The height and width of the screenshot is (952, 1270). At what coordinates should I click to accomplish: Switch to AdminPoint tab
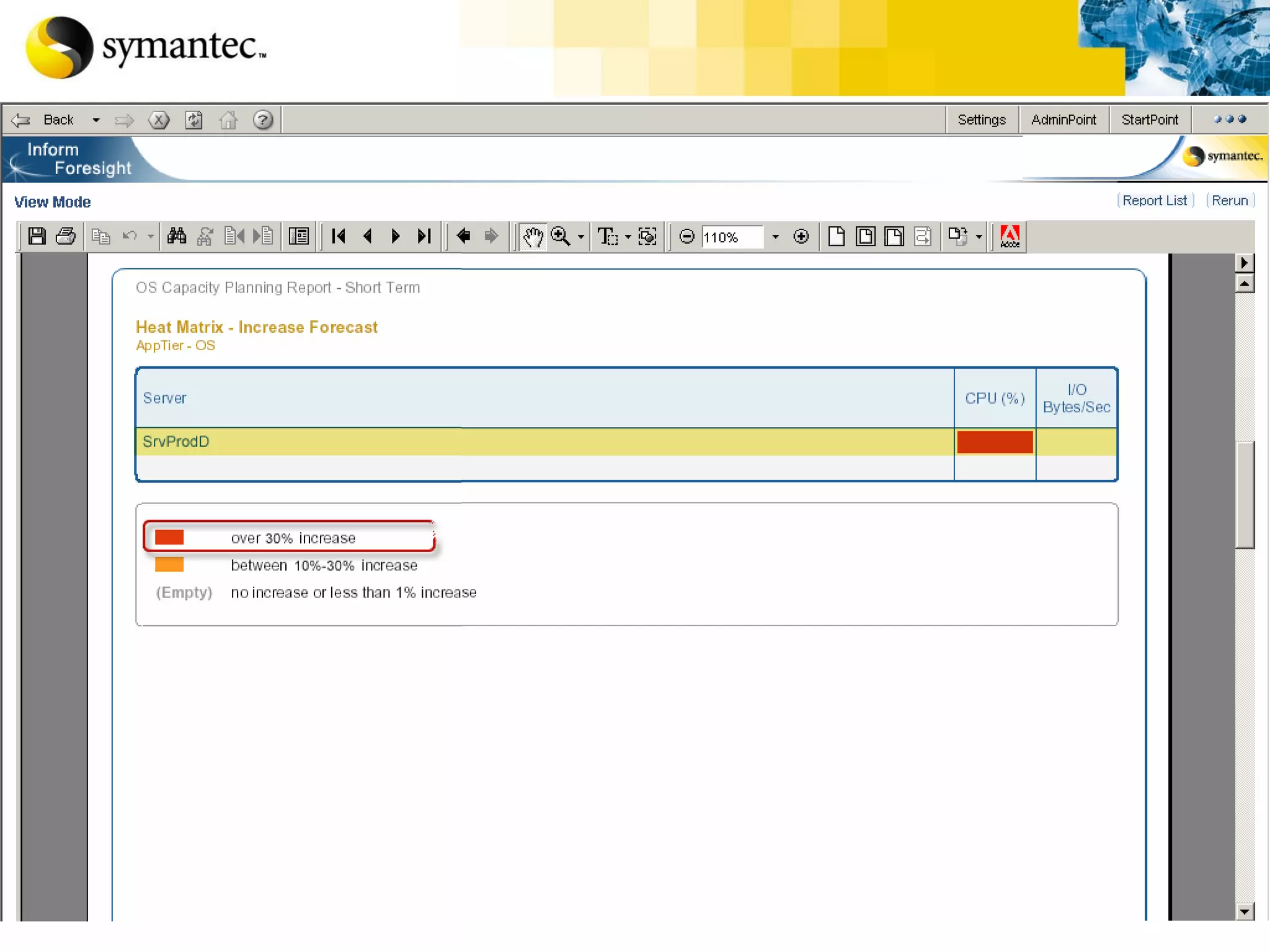[x=1063, y=120]
